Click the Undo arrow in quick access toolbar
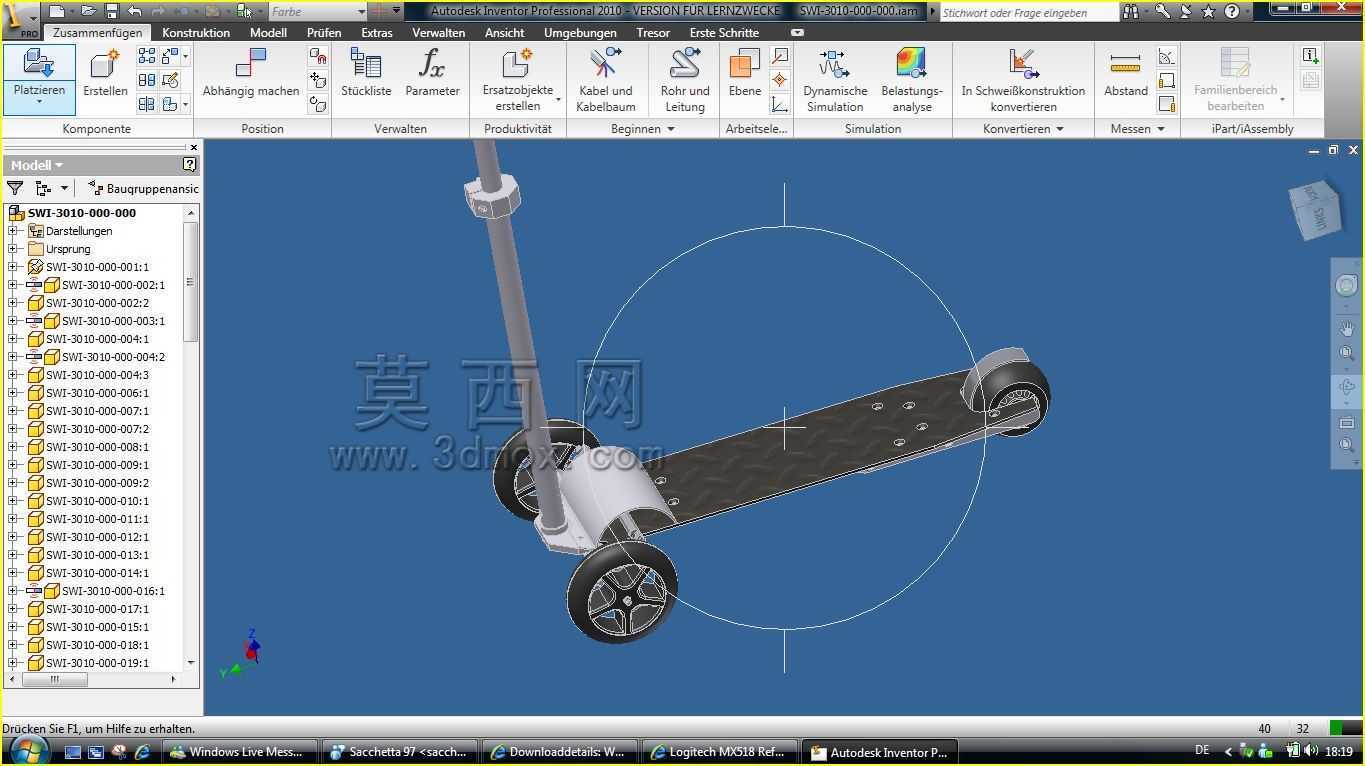Viewport: 1365px width, 766px height. [x=136, y=11]
